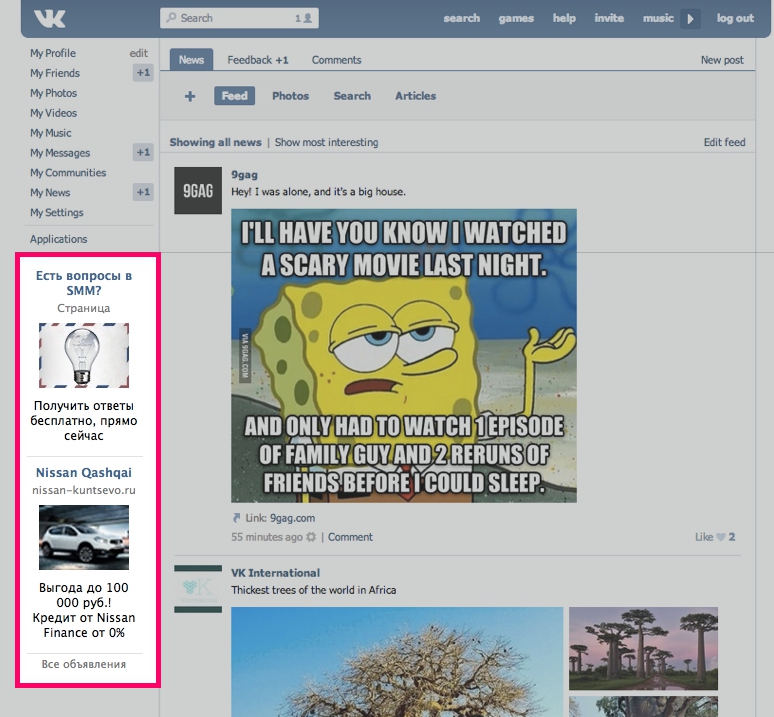Click the gear icon next to 55 minutes ago
The height and width of the screenshot is (717, 774).
(x=311, y=537)
